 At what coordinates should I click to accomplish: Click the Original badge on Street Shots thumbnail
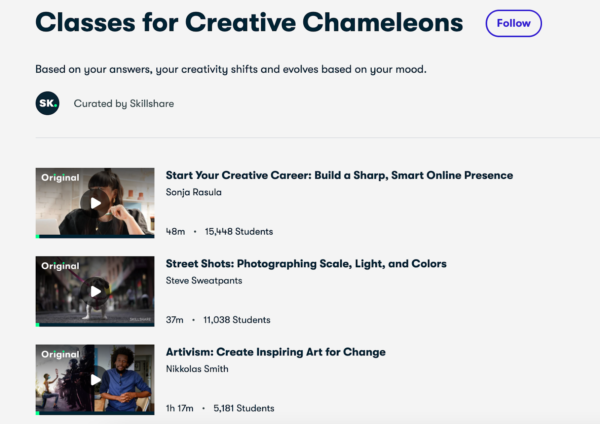[x=60, y=267]
